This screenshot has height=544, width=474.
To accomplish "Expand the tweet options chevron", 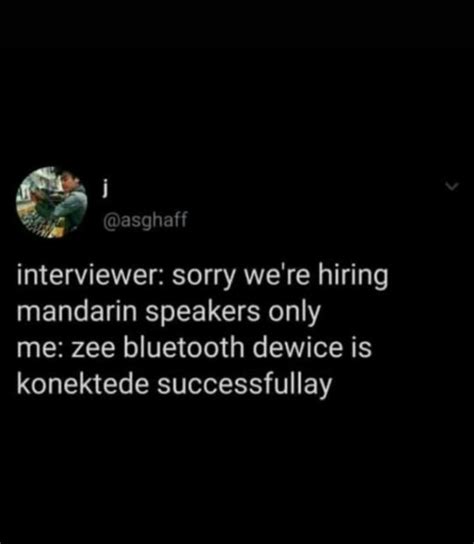I will (452, 187).
